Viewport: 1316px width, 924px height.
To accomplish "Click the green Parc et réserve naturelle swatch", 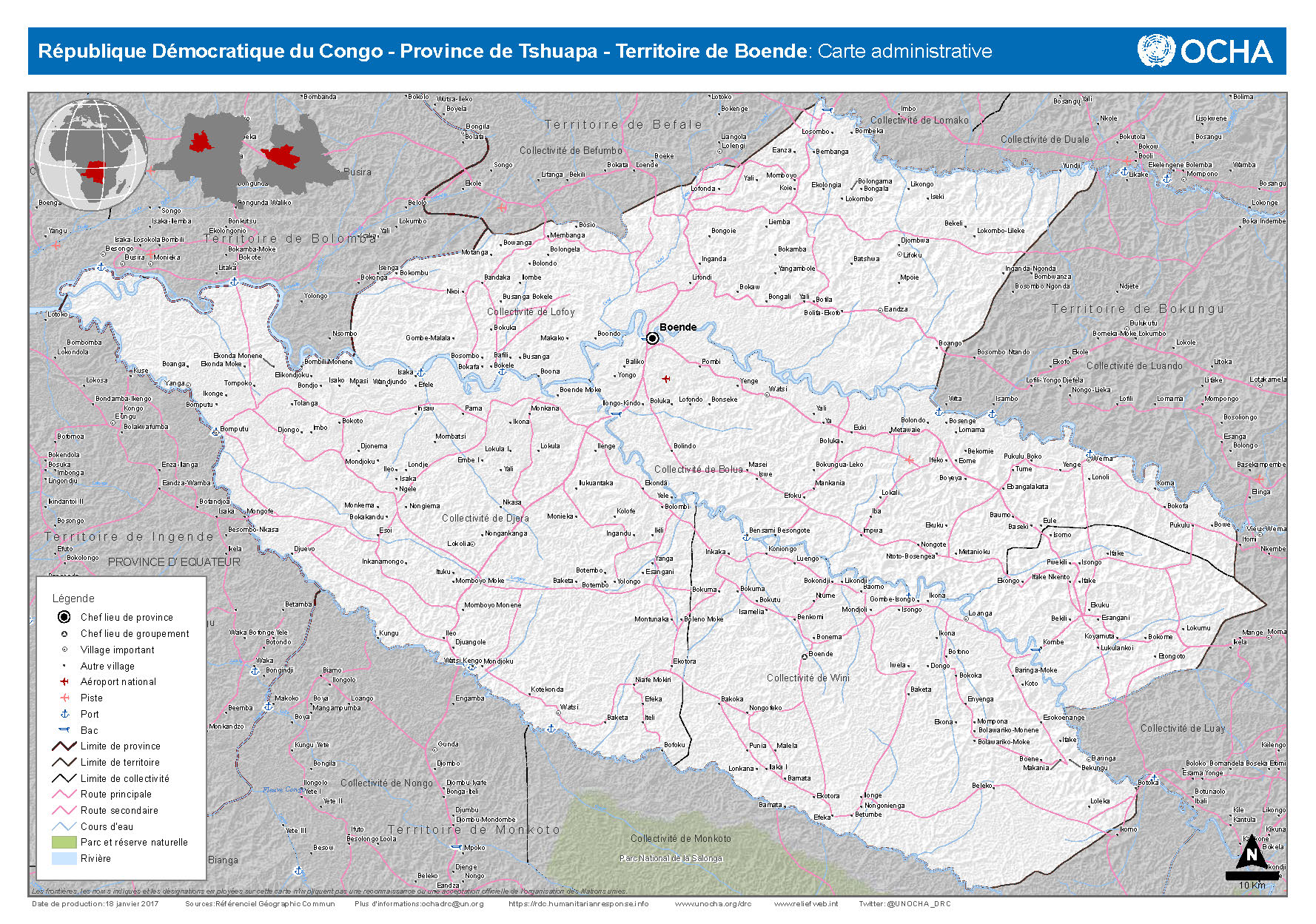I will pyautogui.click(x=64, y=842).
